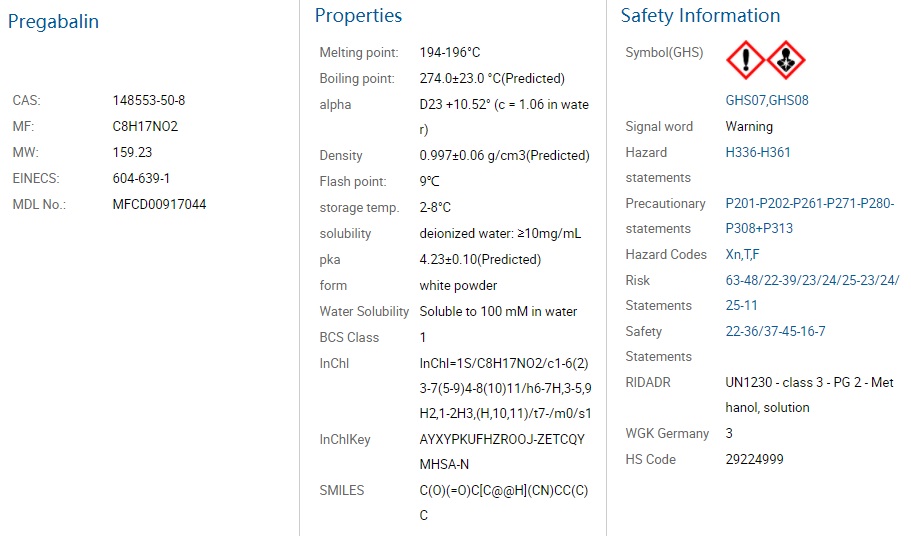The width and height of the screenshot is (911, 536).
Task: Click the melting point value 194-196°C
Action: pos(450,52)
